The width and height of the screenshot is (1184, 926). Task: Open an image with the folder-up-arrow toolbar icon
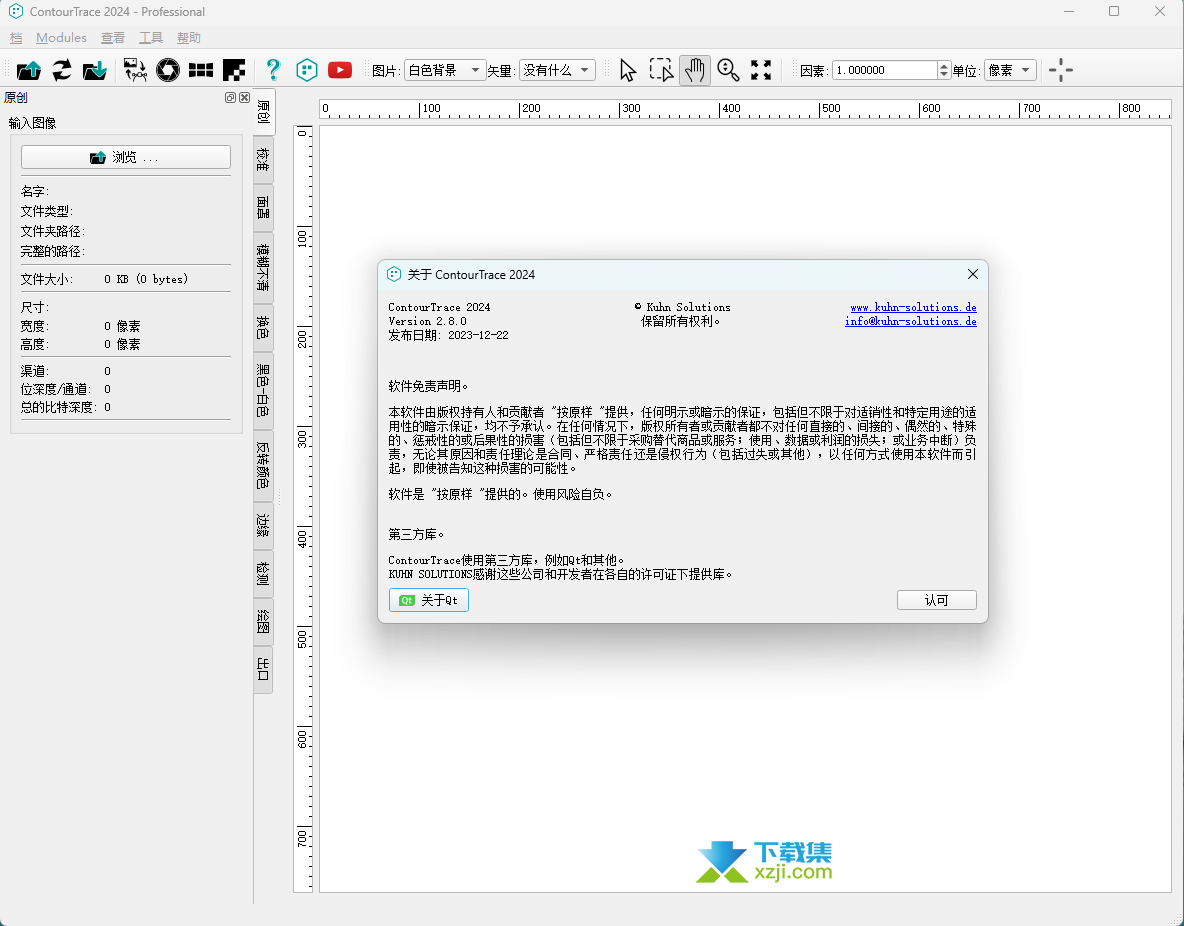pyautogui.click(x=29, y=70)
